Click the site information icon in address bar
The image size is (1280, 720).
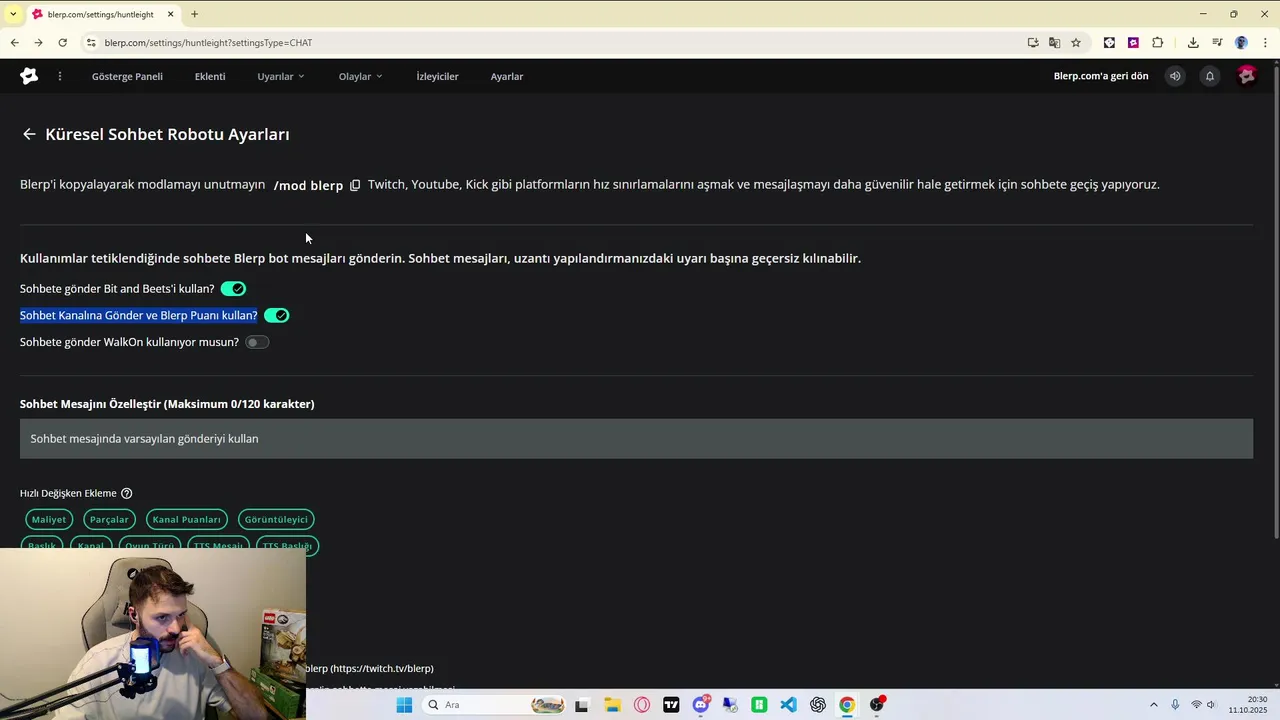click(91, 43)
